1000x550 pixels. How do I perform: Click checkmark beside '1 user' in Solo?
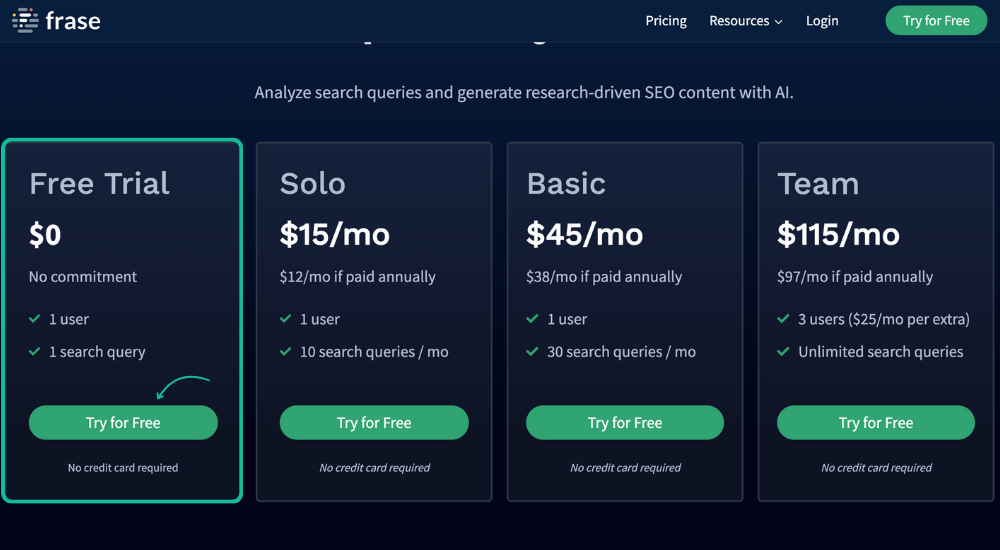coord(286,318)
